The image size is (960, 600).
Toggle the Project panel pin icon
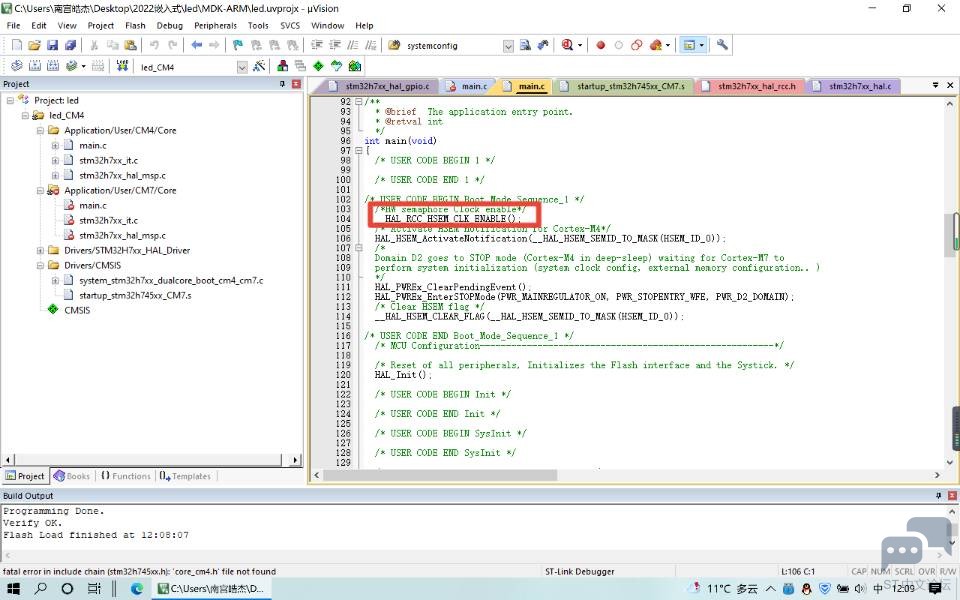pyautogui.click(x=282, y=84)
